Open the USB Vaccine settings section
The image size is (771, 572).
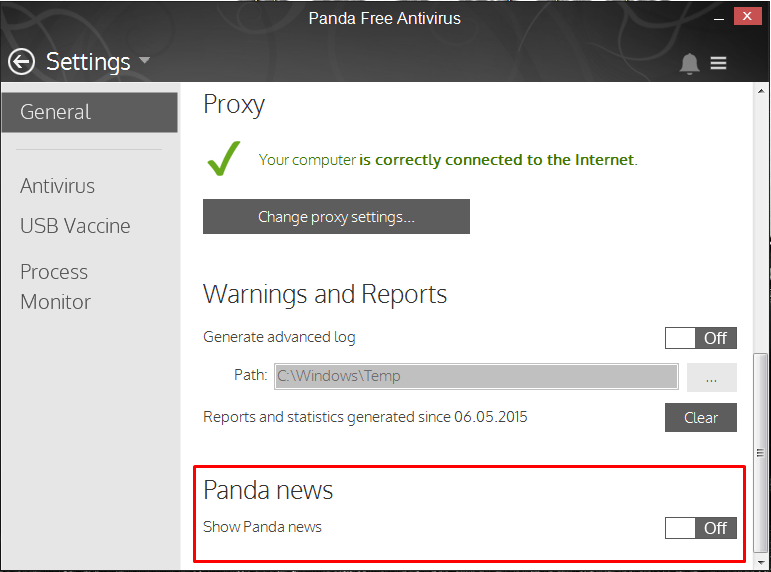75,226
